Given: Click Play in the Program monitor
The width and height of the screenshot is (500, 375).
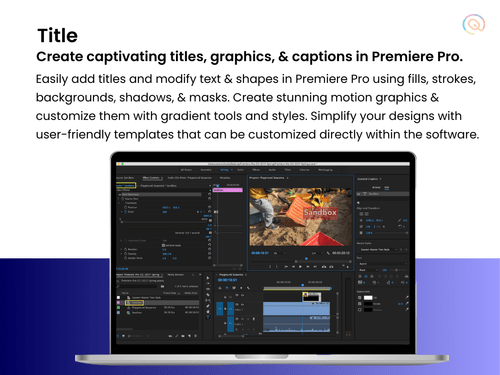Looking at the screenshot, I should (300, 267).
